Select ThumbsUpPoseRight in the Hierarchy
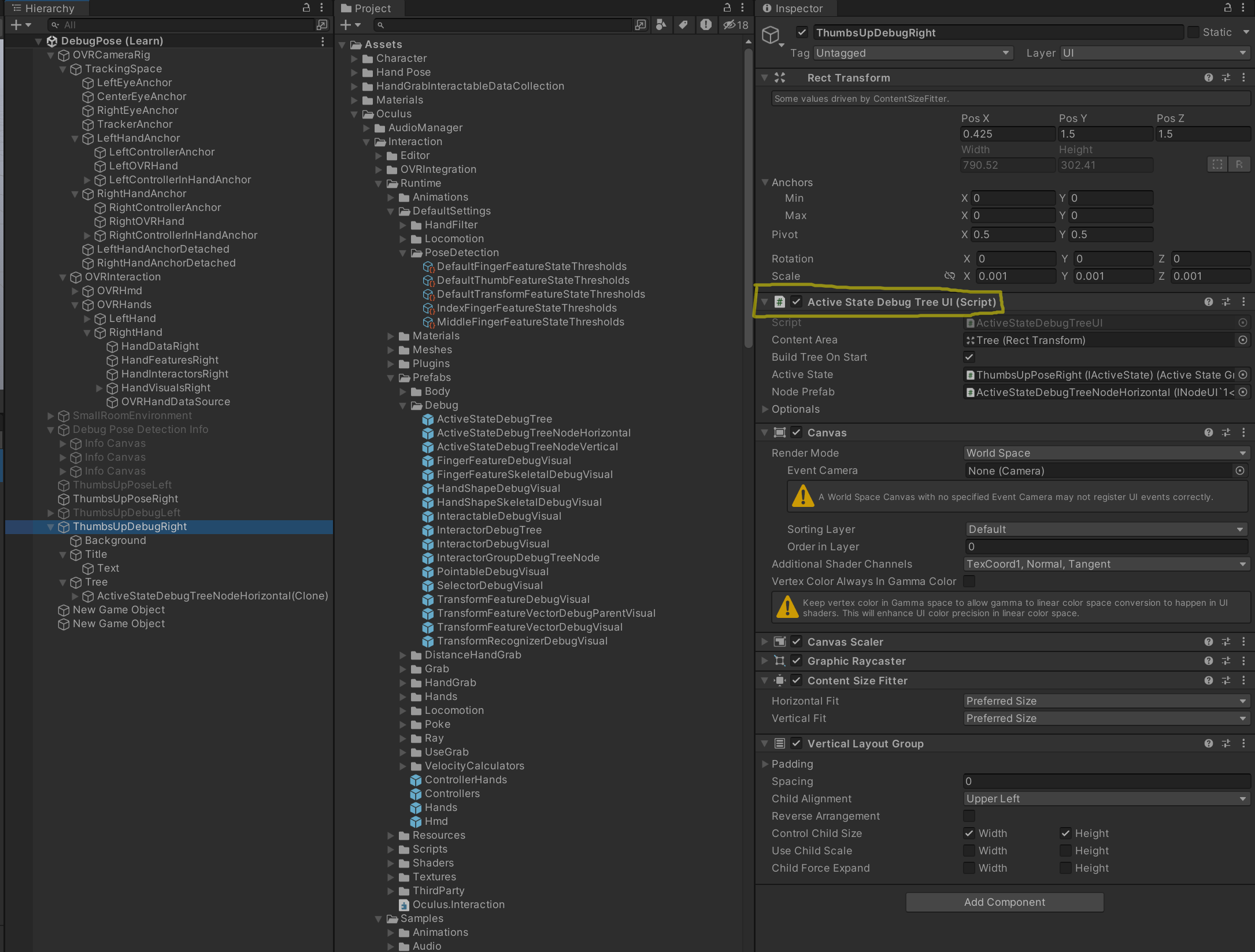The height and width of the screenshot is (952, 1255). [125, 499]
